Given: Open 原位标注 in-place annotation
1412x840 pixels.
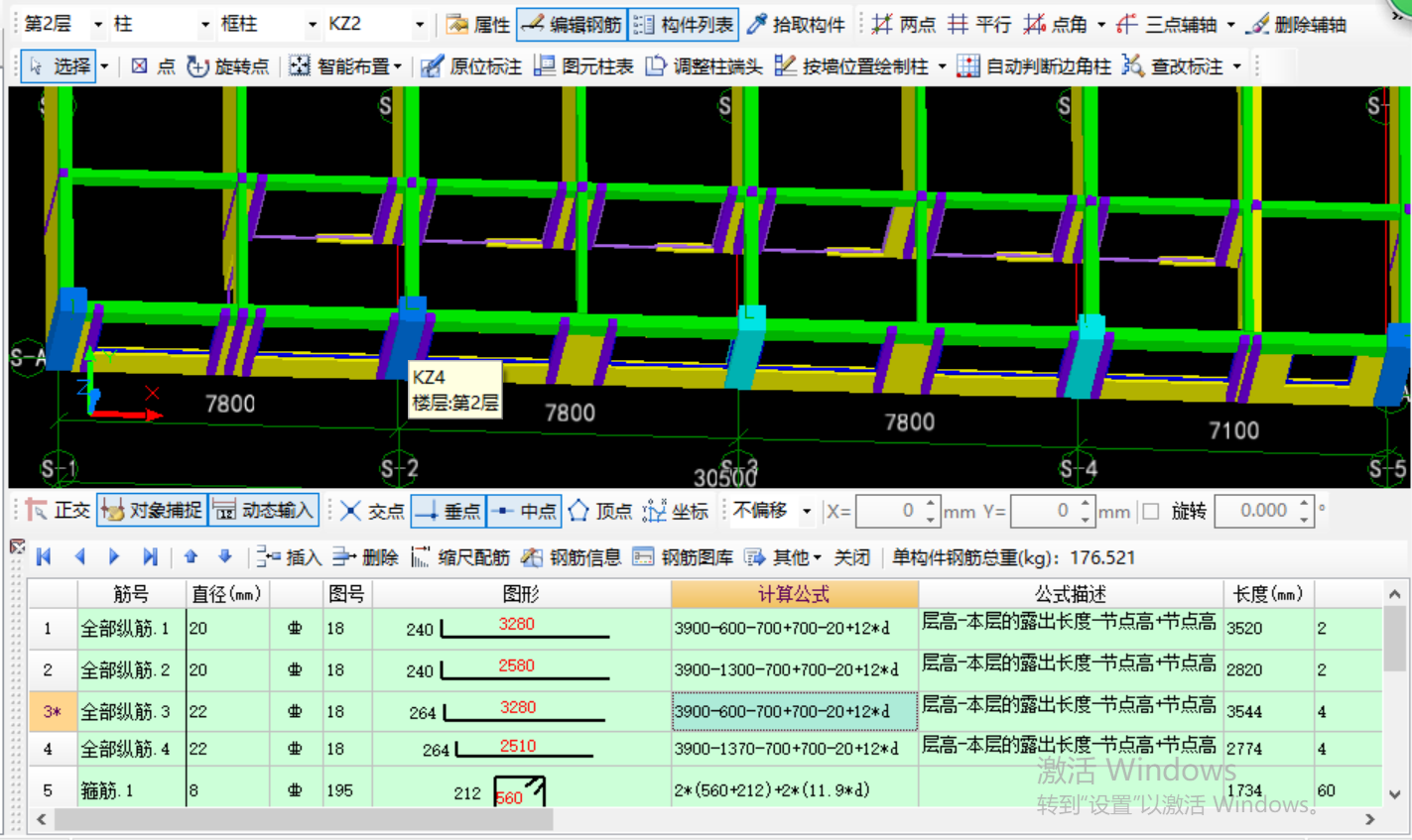Looking at the screenshot, I should (471, 66).
